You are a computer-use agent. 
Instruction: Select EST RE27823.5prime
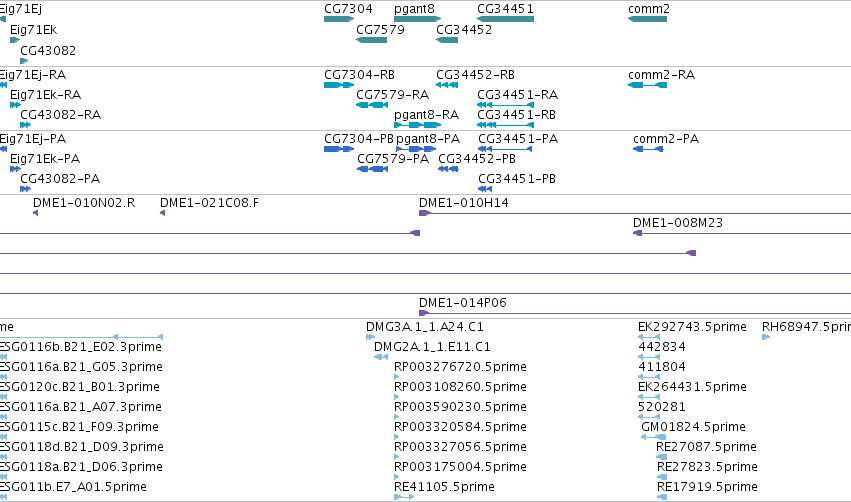[x=707, y=467]
